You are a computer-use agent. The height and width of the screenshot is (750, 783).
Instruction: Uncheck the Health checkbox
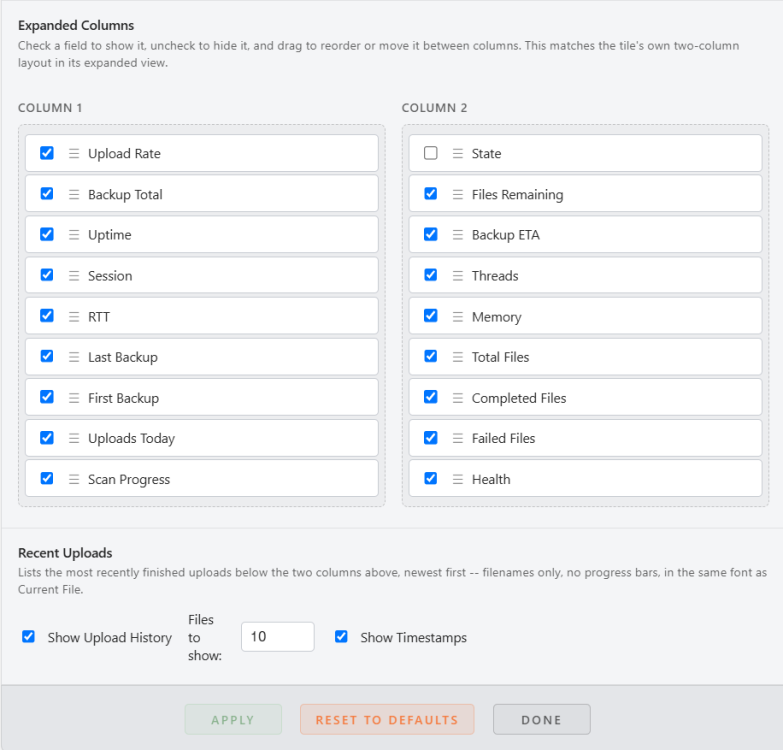[x=430, y=478]
